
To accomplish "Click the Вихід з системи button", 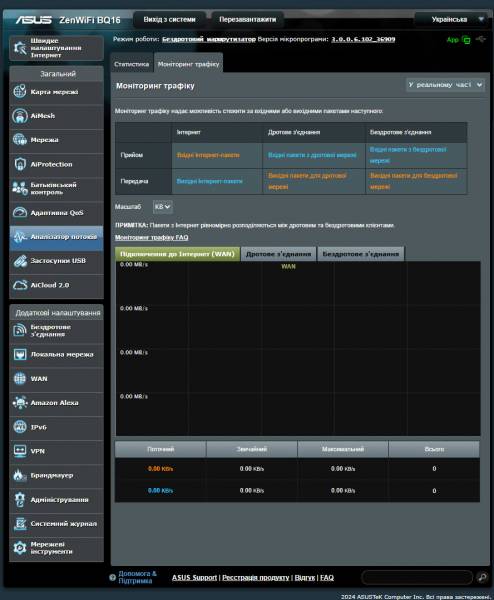I will 170,20.
